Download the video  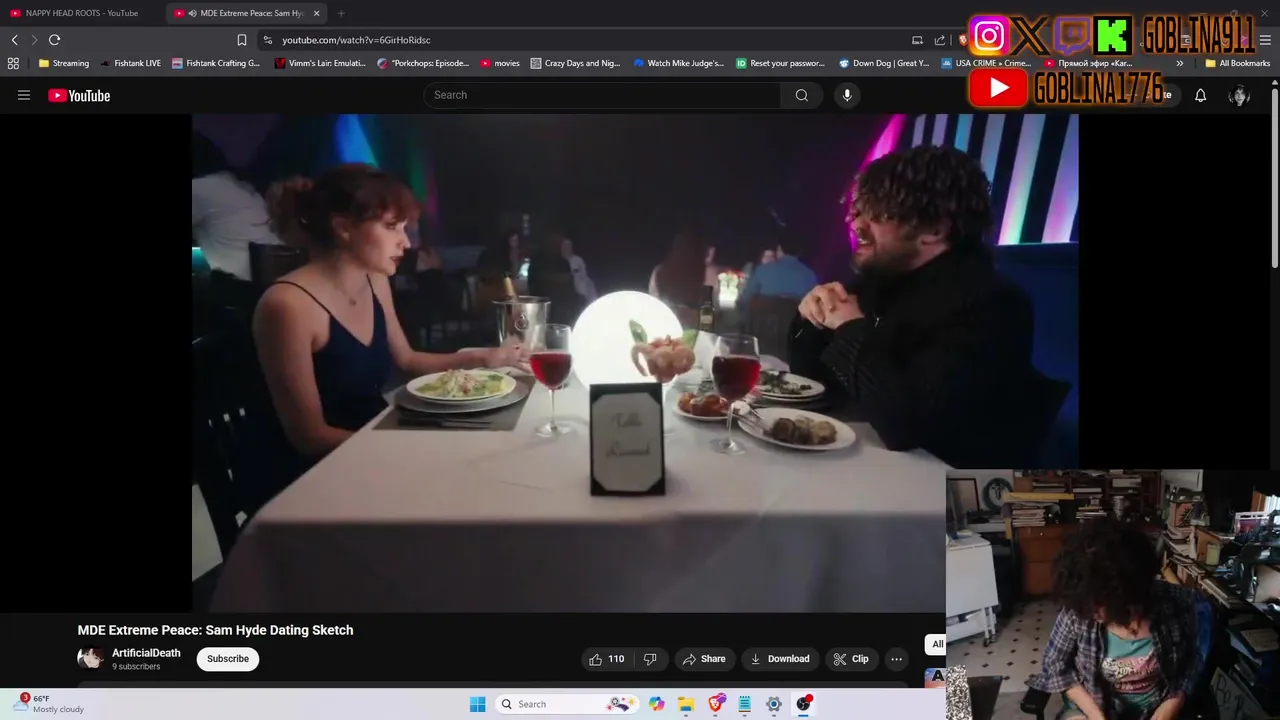tap(780, 659)
